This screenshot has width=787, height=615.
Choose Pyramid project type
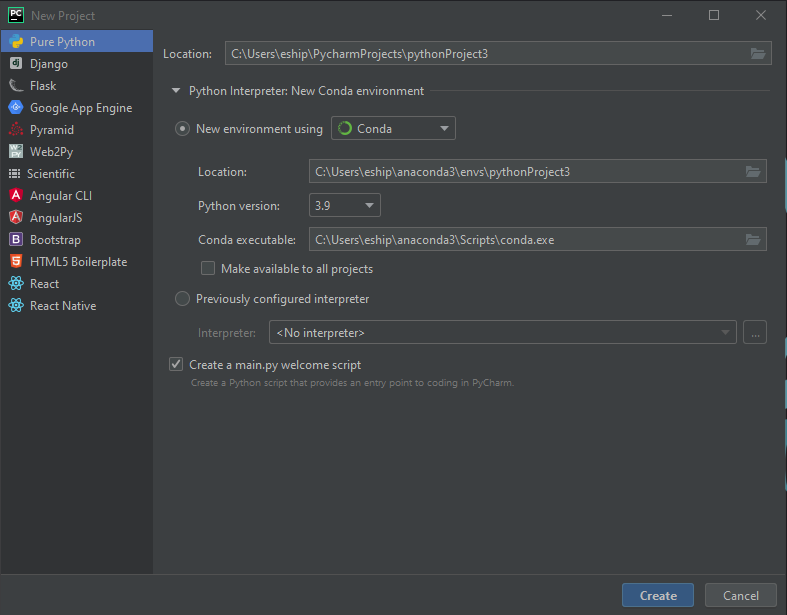point(77,130)
